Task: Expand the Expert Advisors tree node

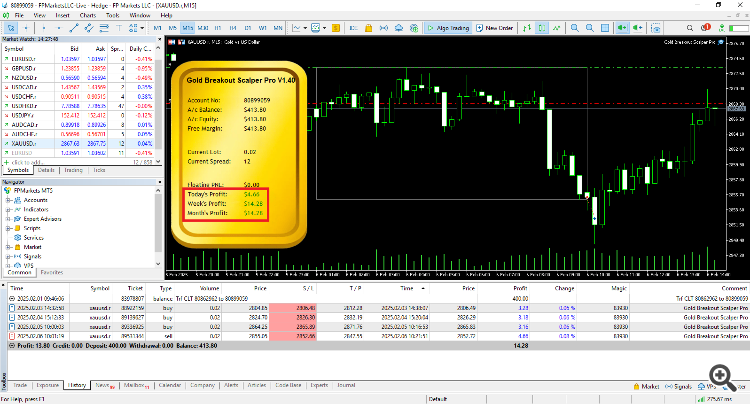Action: coord(8,219)
